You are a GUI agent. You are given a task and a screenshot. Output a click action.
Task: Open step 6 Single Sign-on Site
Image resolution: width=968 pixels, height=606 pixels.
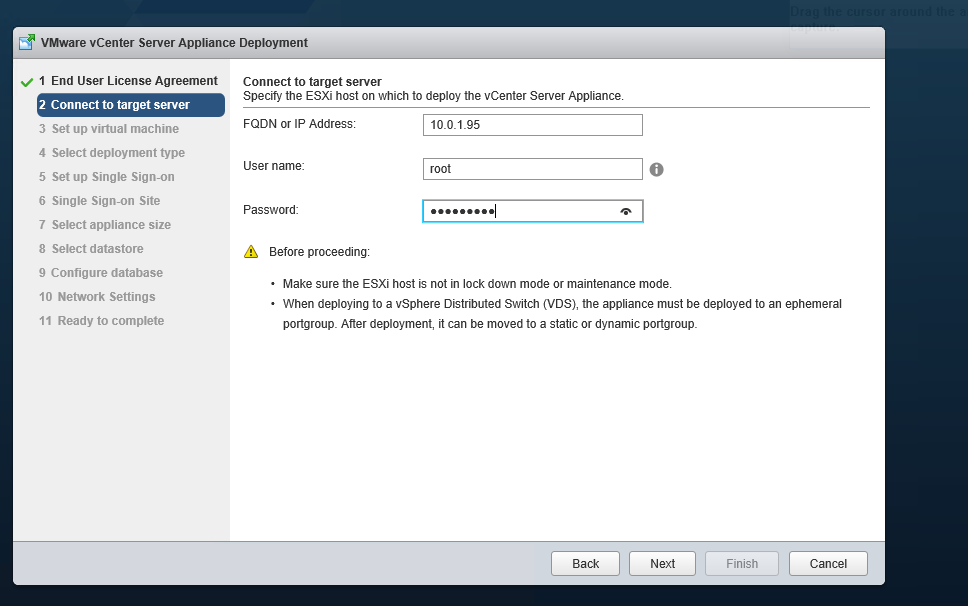99,201
